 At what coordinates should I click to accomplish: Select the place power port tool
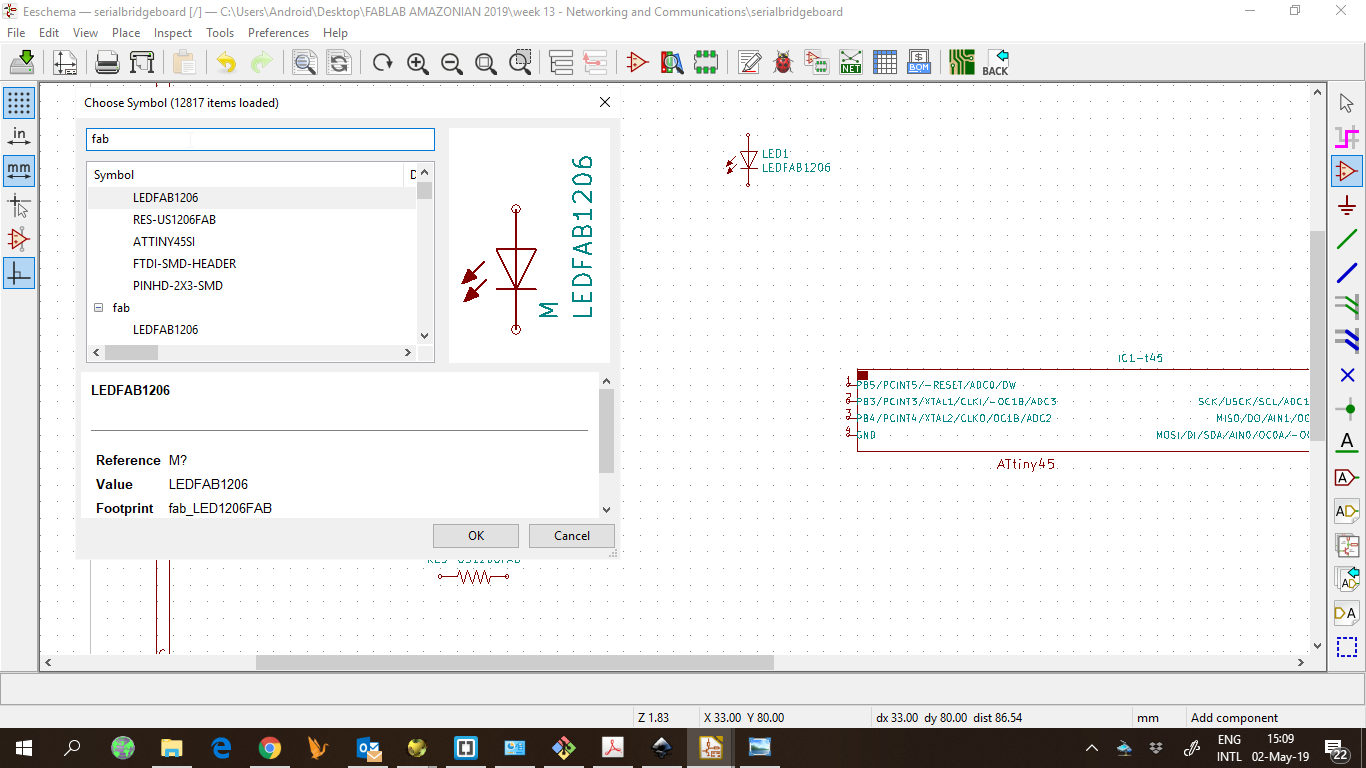pos(1347,205)
